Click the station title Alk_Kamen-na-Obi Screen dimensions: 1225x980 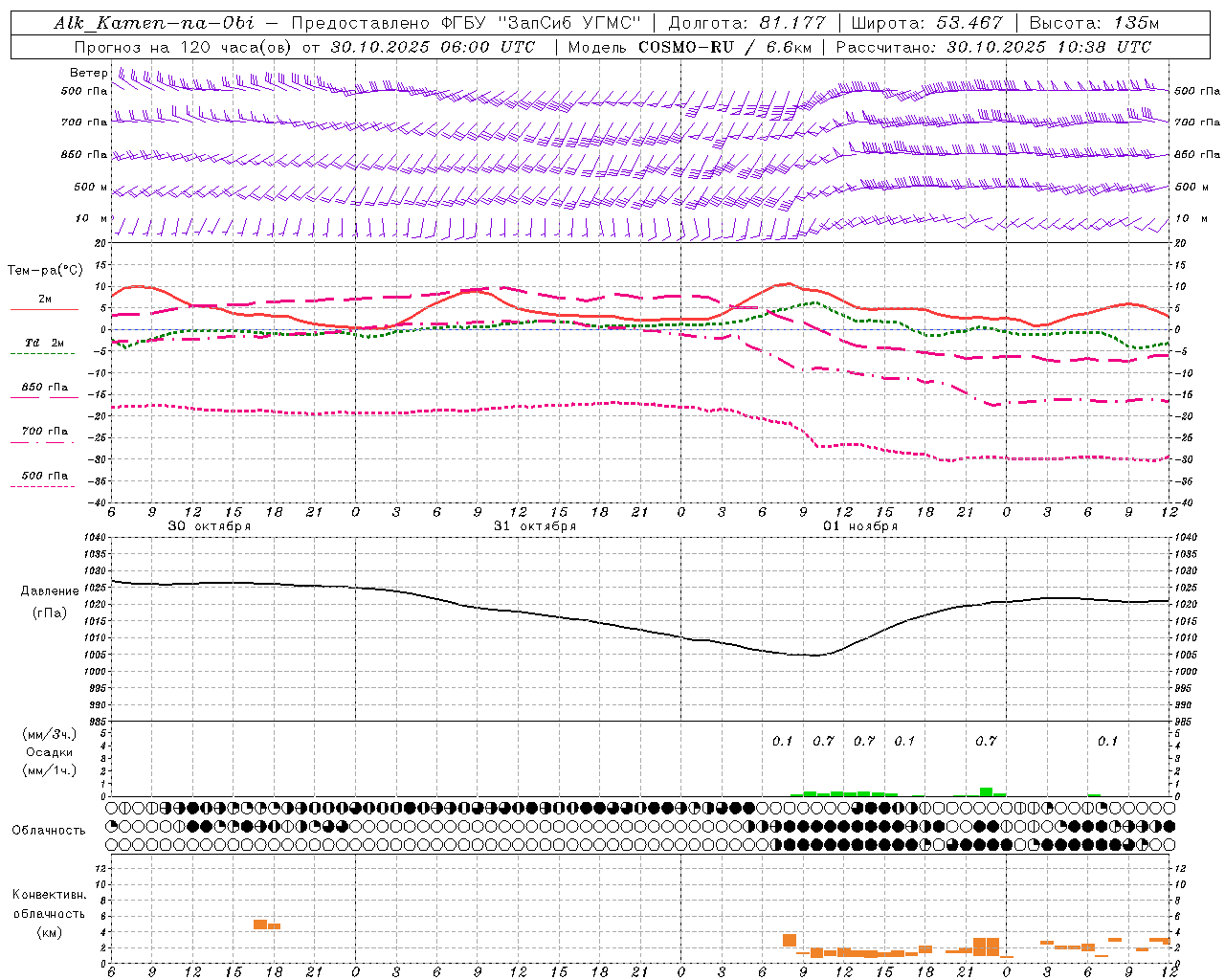click(x=153, y=23)
